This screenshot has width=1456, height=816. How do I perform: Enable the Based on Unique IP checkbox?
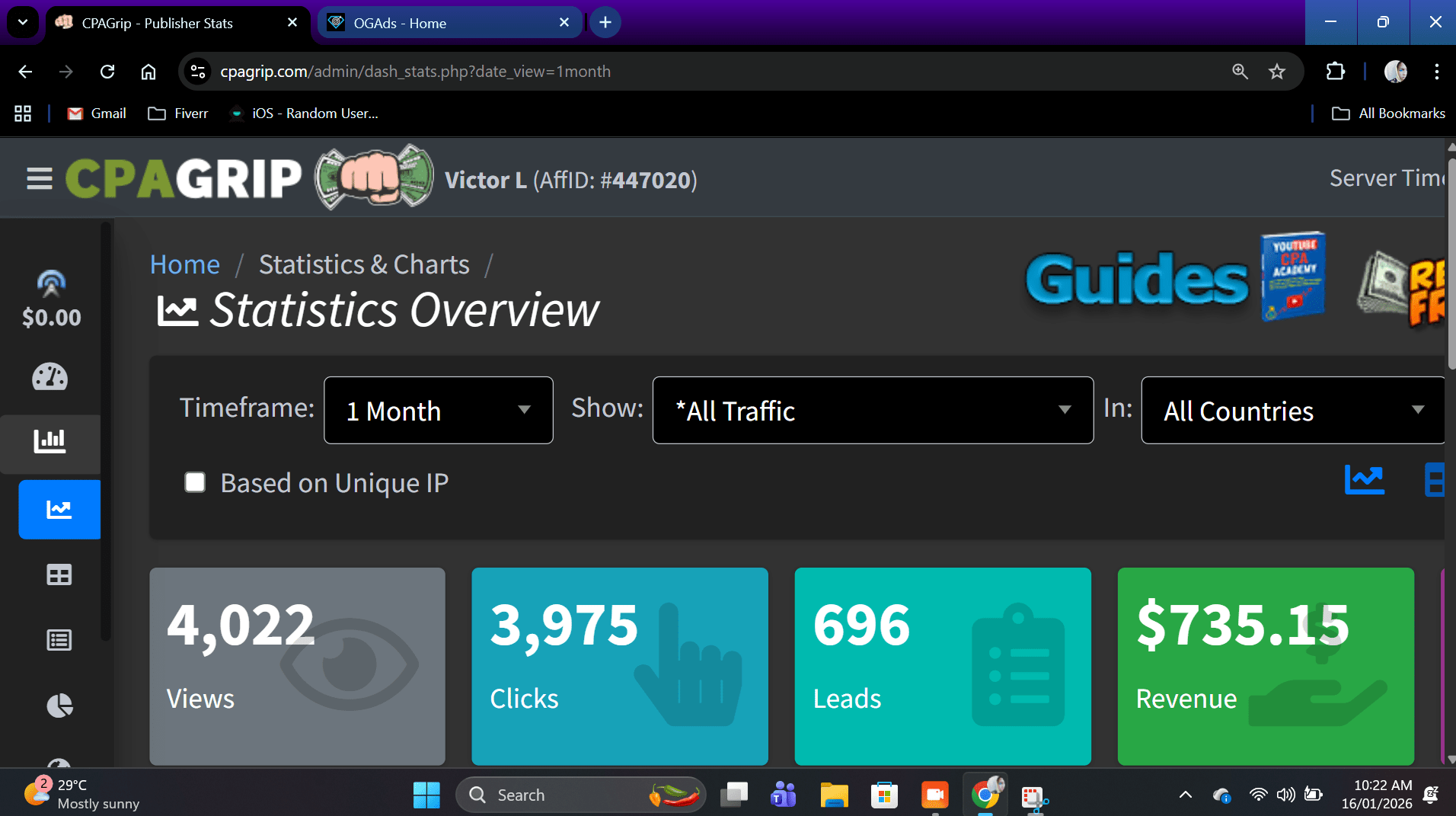pos(195,482)
